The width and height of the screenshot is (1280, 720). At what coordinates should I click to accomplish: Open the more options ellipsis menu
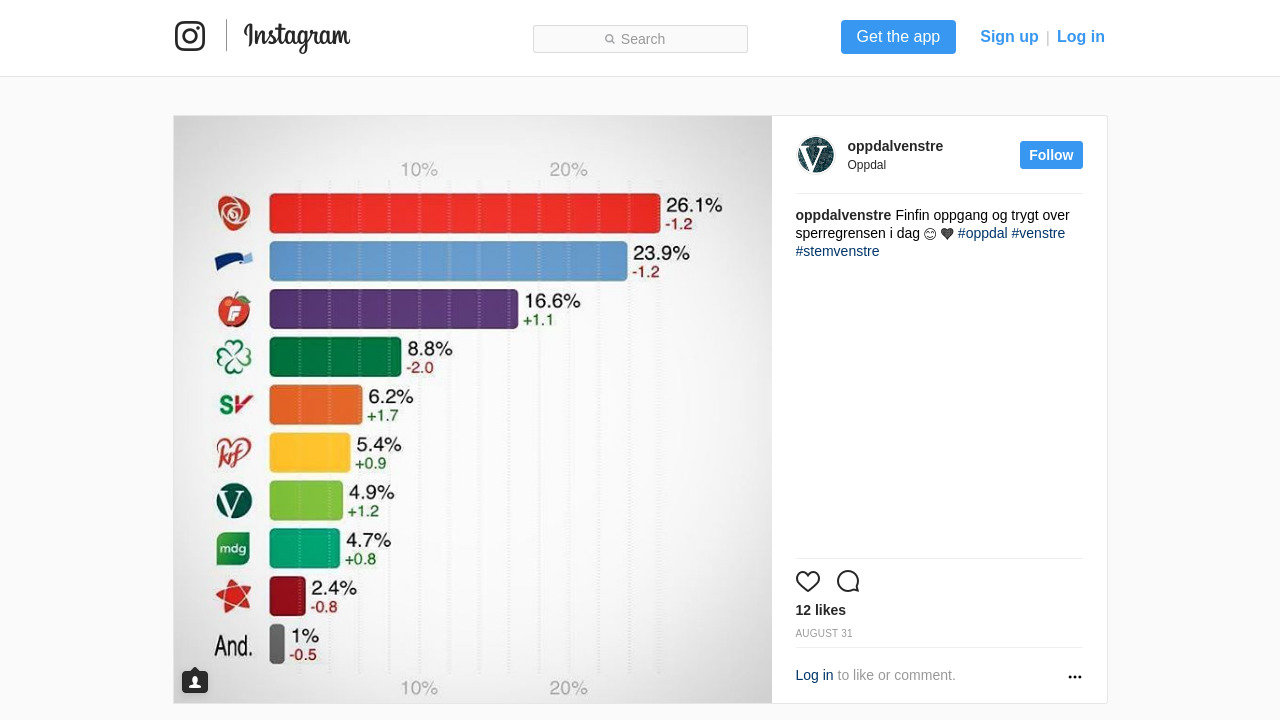click(1075, 677)
